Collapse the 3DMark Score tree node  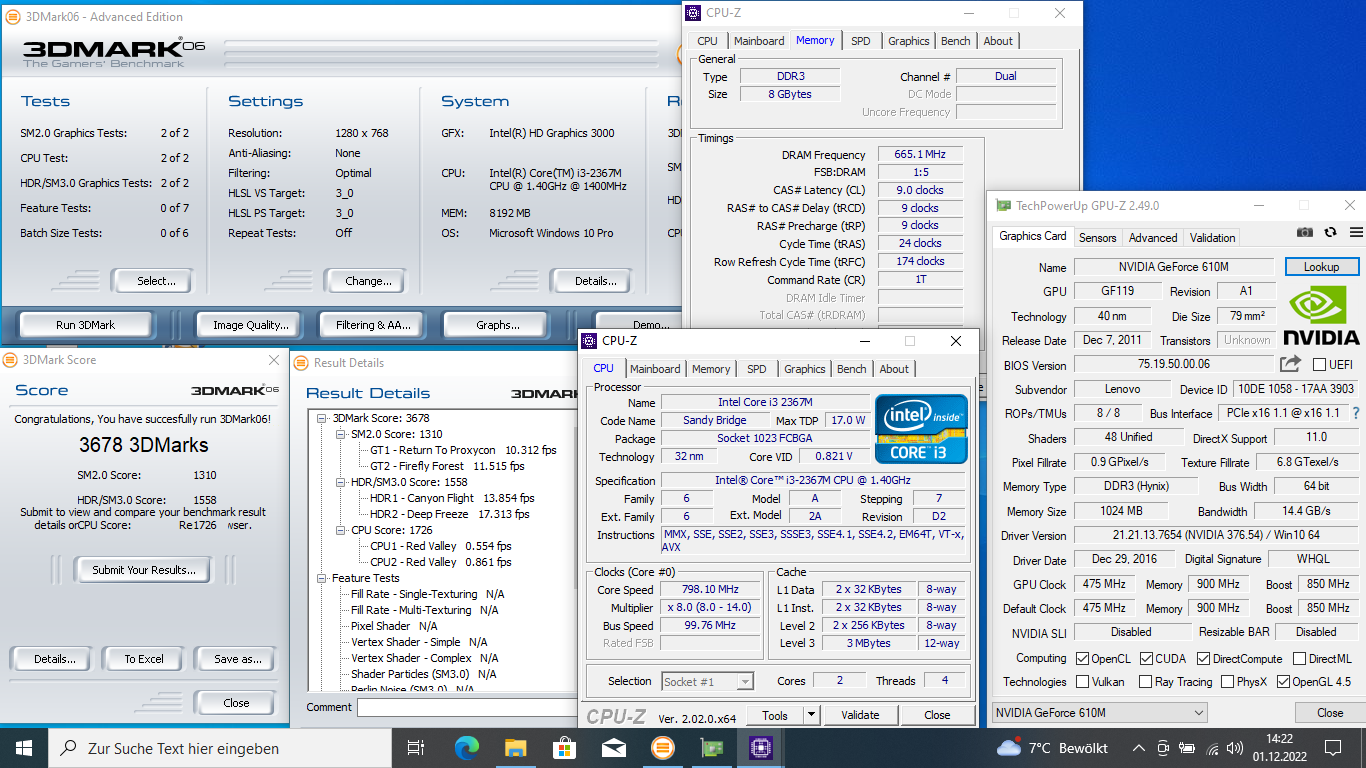pos(323,418)
